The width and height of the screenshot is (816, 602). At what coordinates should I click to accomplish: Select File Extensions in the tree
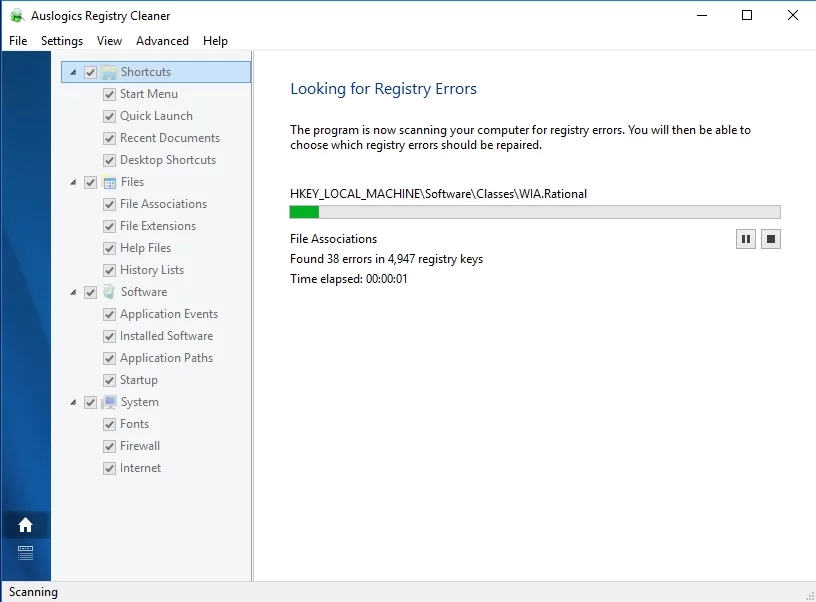158,226
